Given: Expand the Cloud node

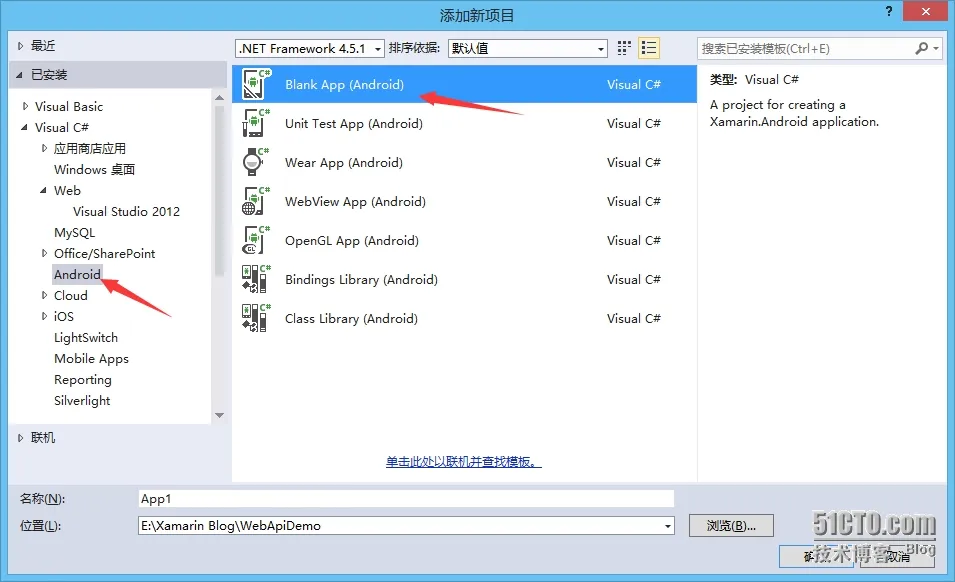Looking at the screenshot, I should (x=44, y=295).
